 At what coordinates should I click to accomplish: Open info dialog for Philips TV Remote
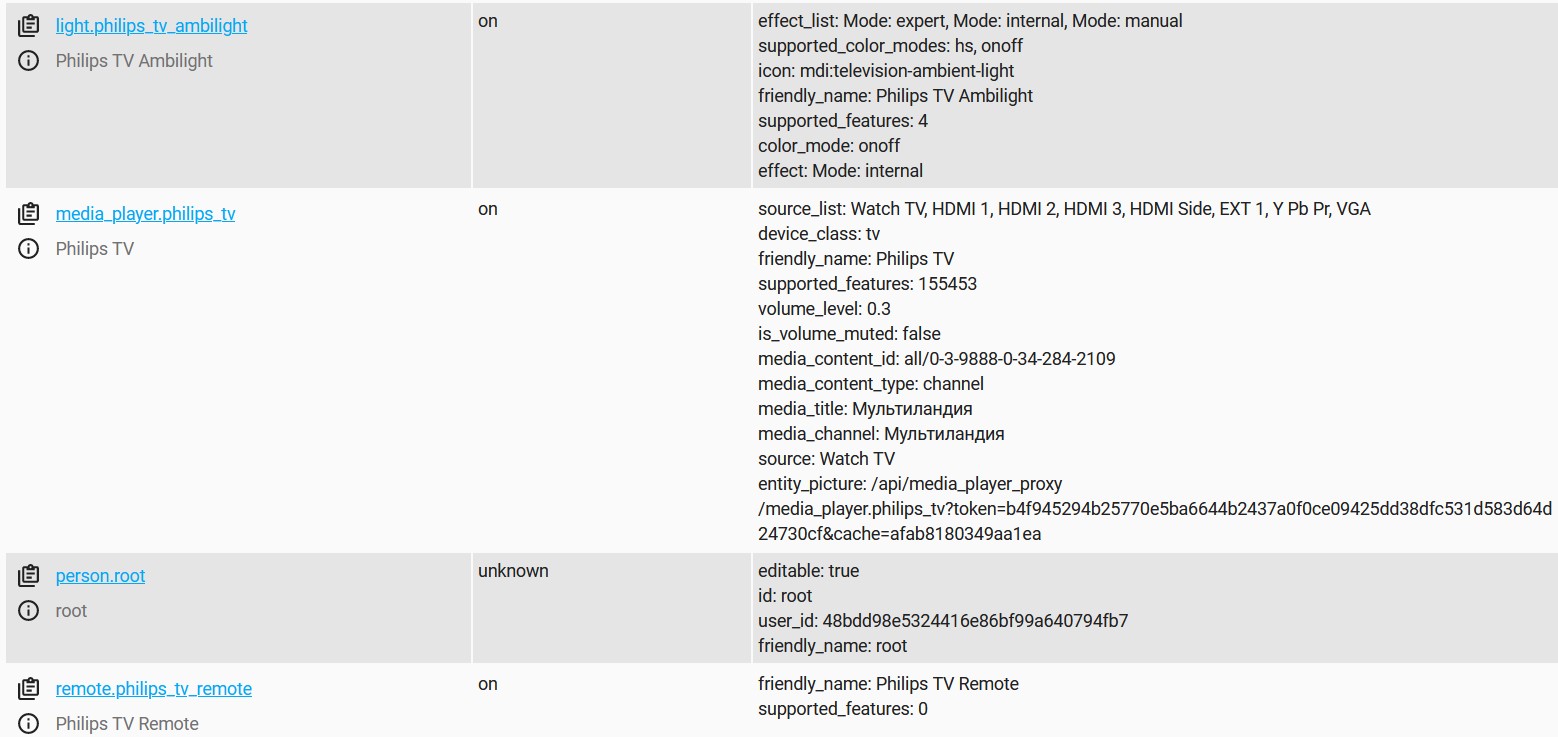tap(28, 723)
